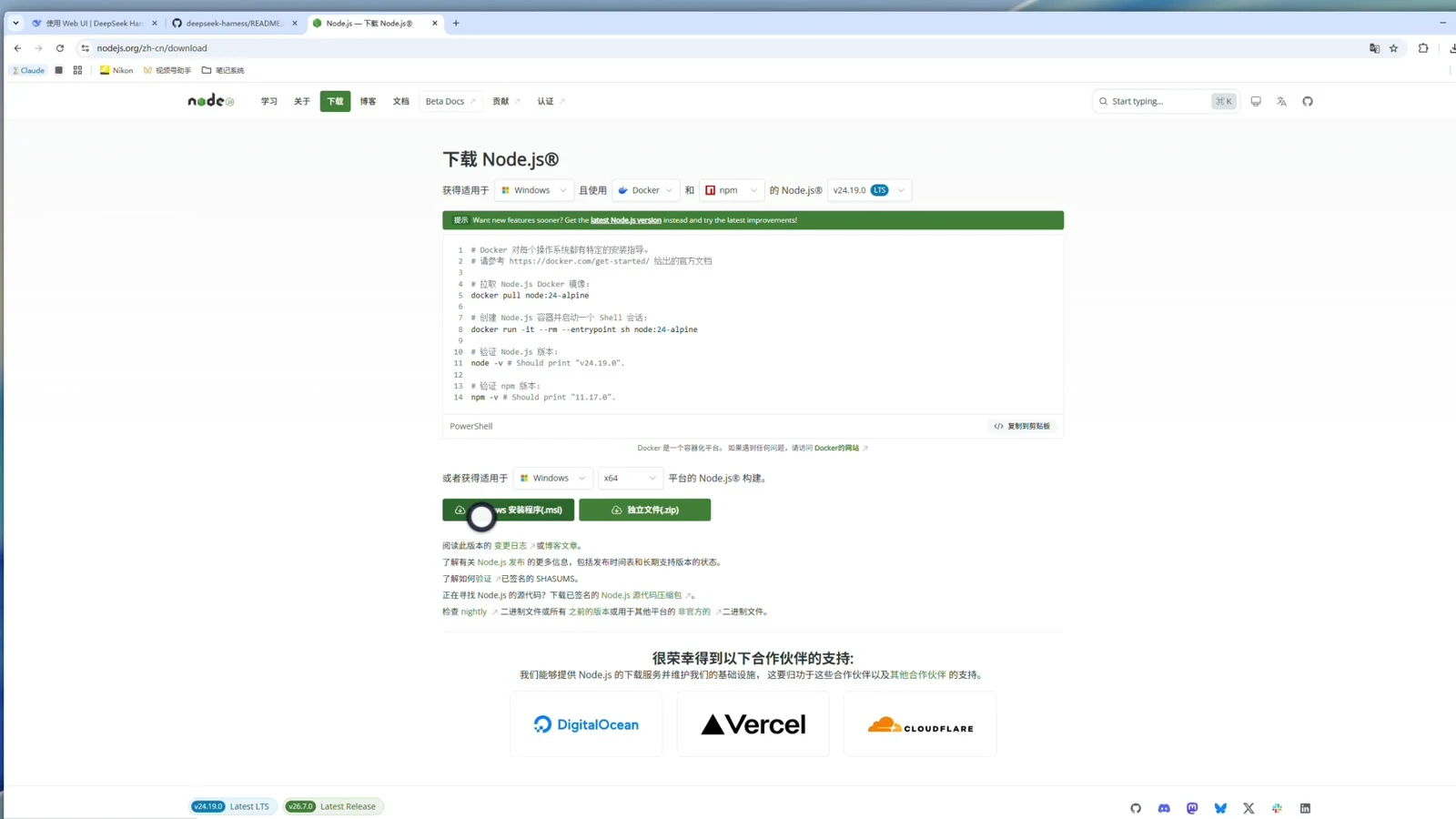
Task: Open the Nikon bookmark
Action: pyautogui.click(x=116, y=70)
